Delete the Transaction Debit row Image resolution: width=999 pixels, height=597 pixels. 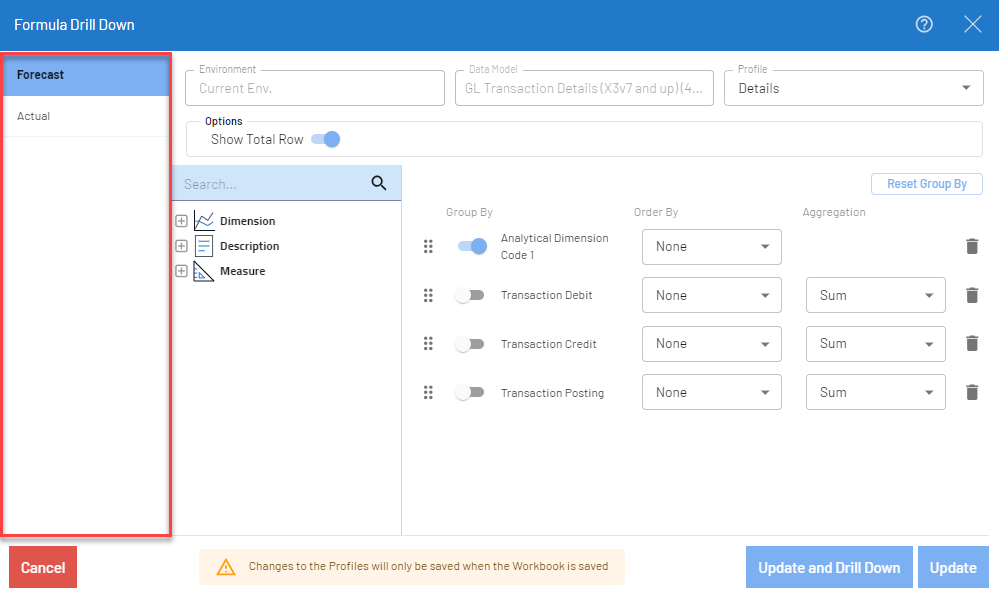click(x=971, y=295)
